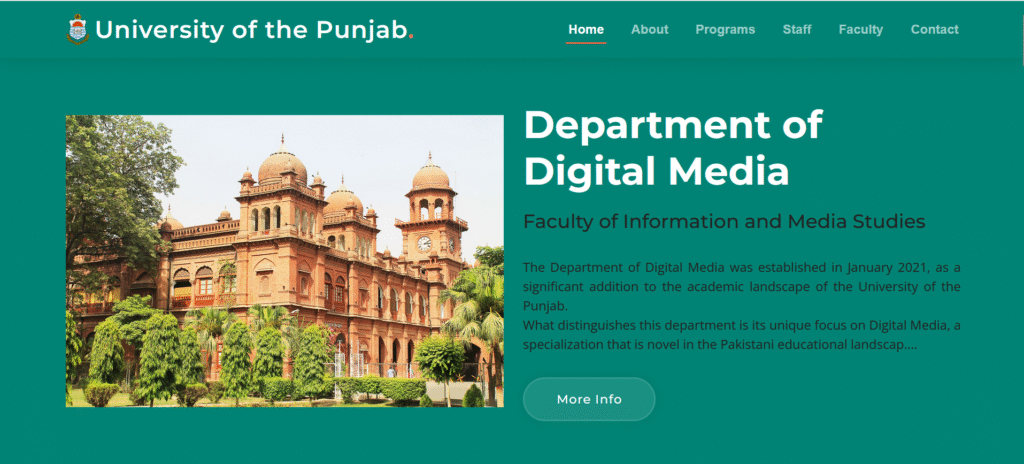Click the paragraph about establishment in January 2021
The height and width of the screenshot is (464, 1024).
tap(741, 286)
